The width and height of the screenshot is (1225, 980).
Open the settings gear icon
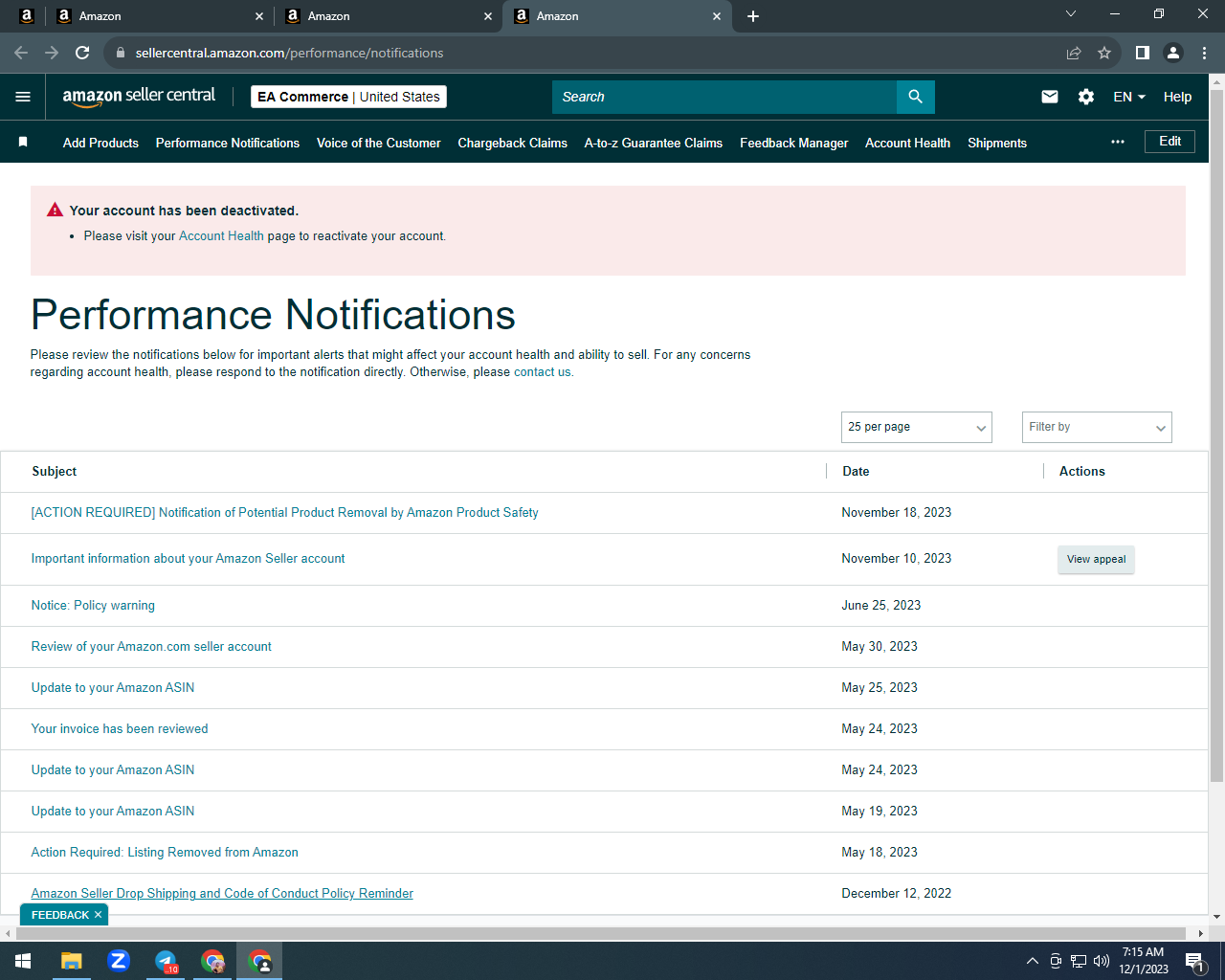(x=1086, y=97)
